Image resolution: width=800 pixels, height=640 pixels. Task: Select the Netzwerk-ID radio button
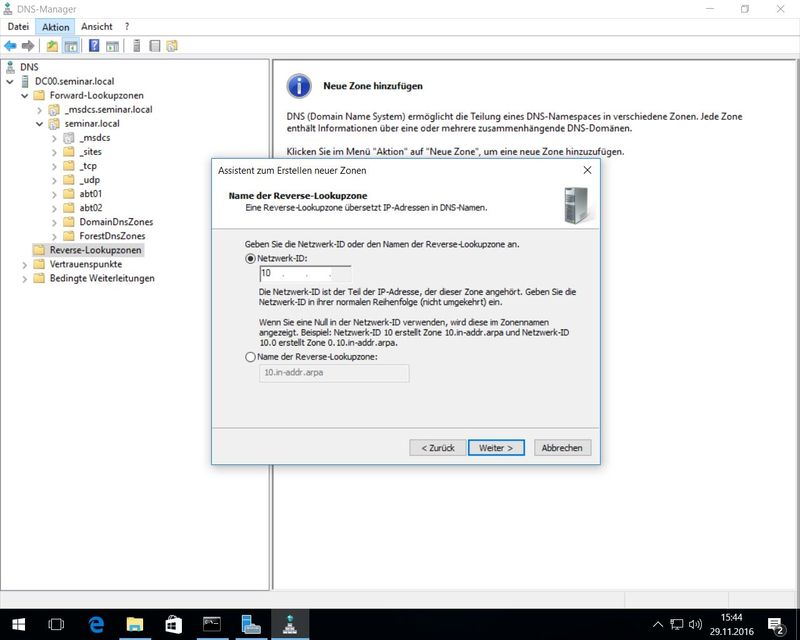pos(250,259)
